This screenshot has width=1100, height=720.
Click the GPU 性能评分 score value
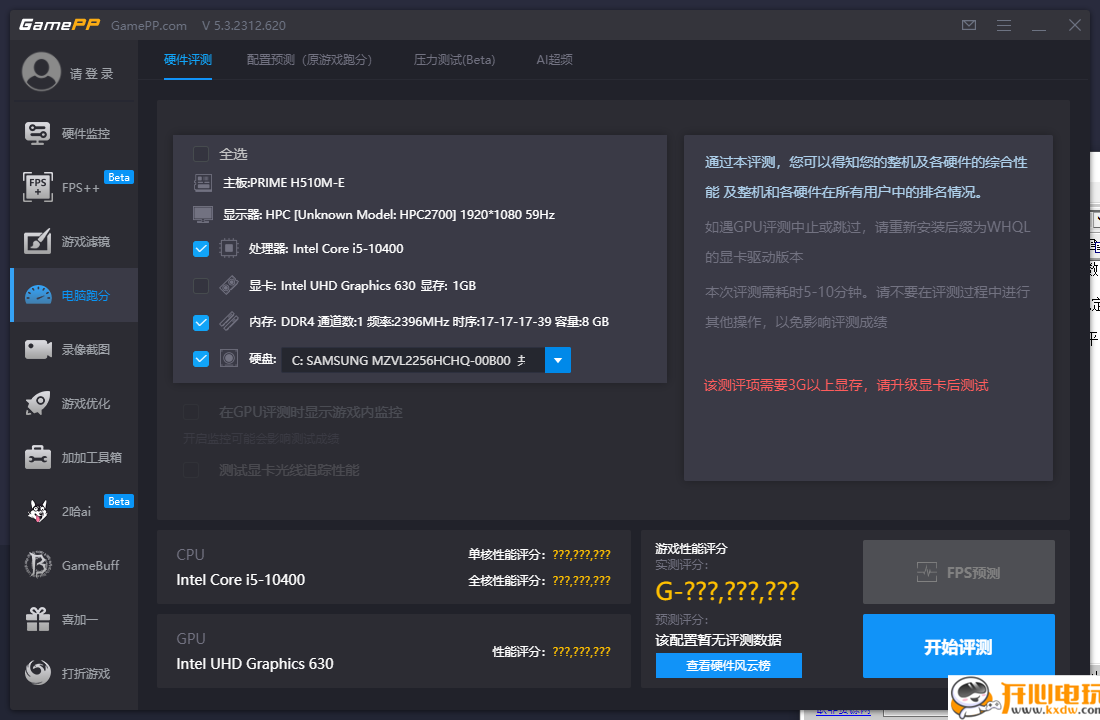582,651
